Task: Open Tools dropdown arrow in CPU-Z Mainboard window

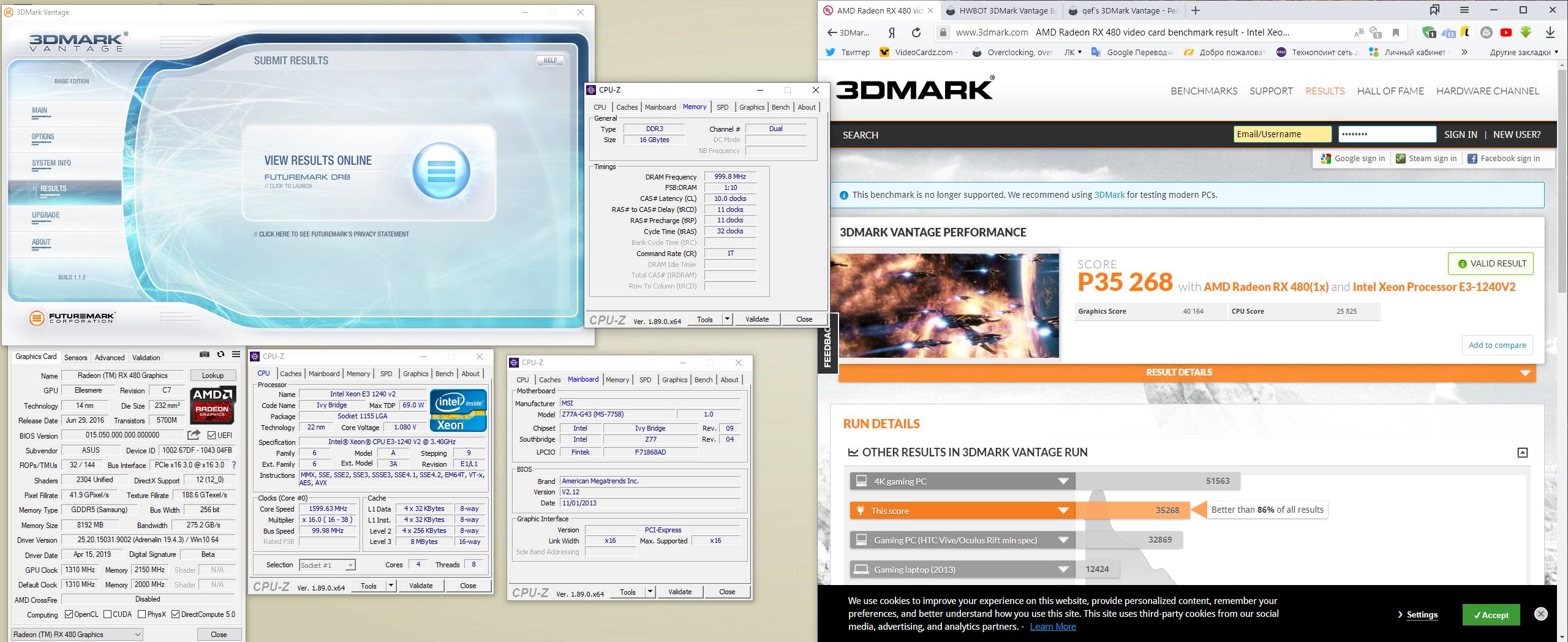Action: coord(650,592)
